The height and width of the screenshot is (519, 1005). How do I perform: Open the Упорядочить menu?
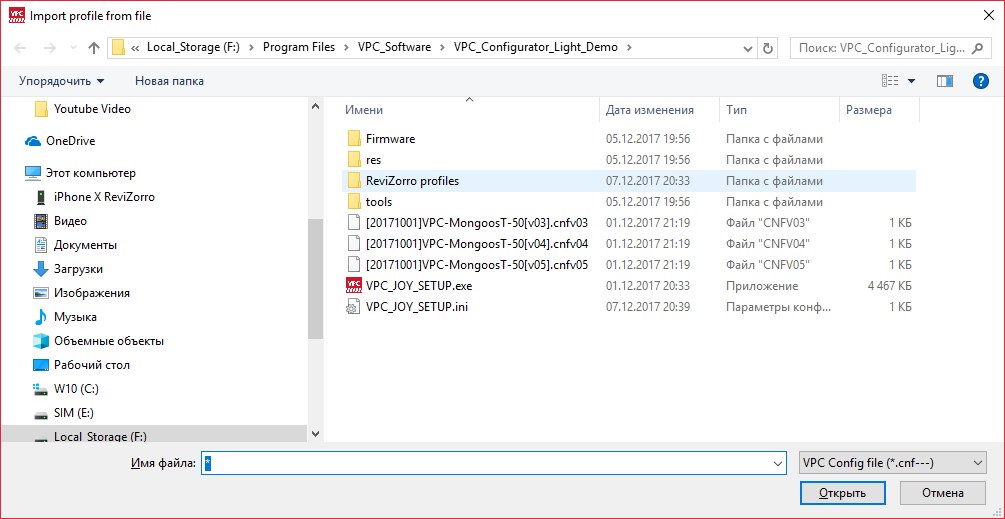pos(62,81)
